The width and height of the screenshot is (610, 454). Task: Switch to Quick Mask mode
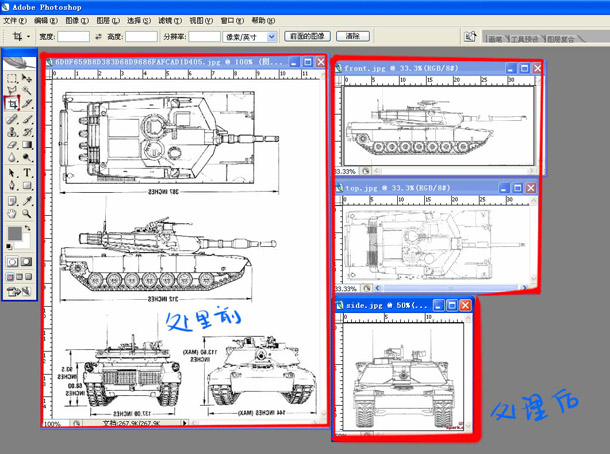pos(26,262)
